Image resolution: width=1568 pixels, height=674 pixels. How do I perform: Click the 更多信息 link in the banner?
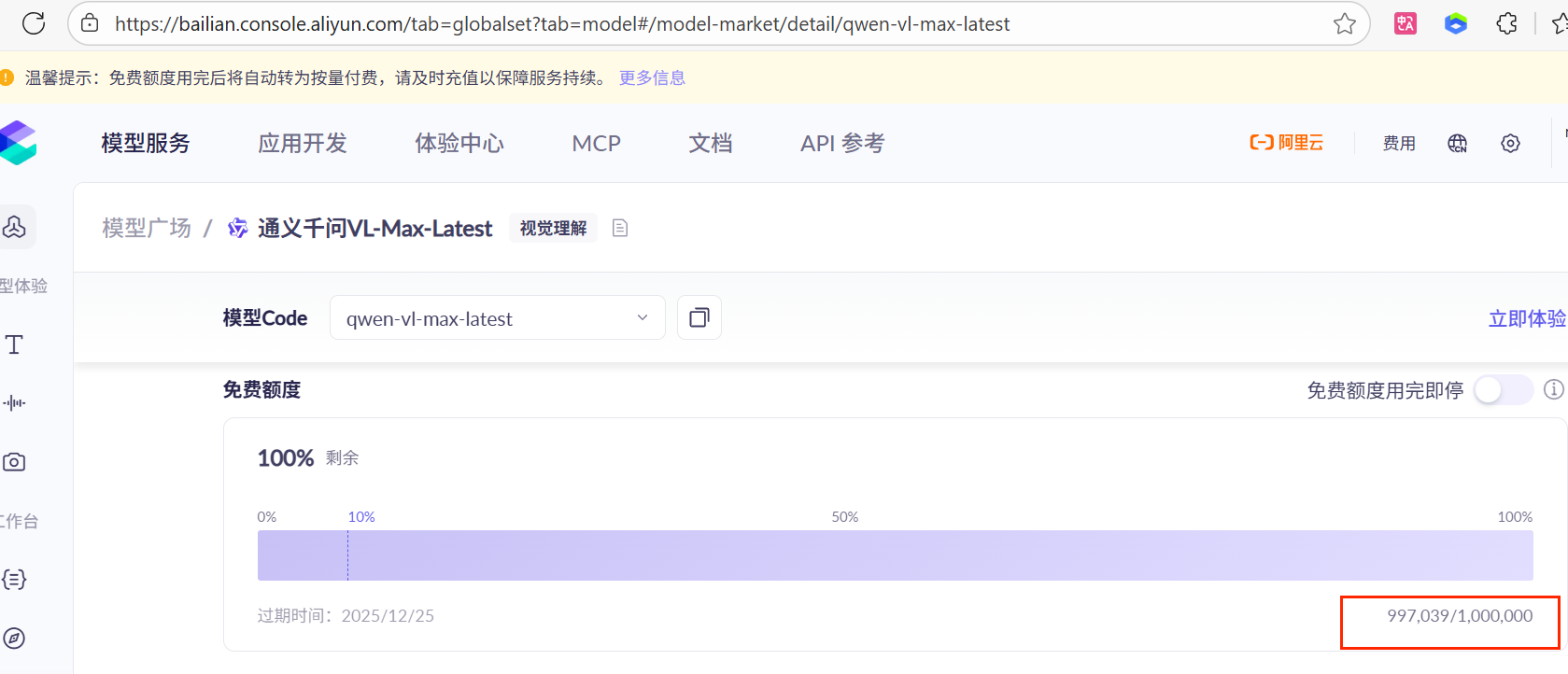click(x=652, y=77)
